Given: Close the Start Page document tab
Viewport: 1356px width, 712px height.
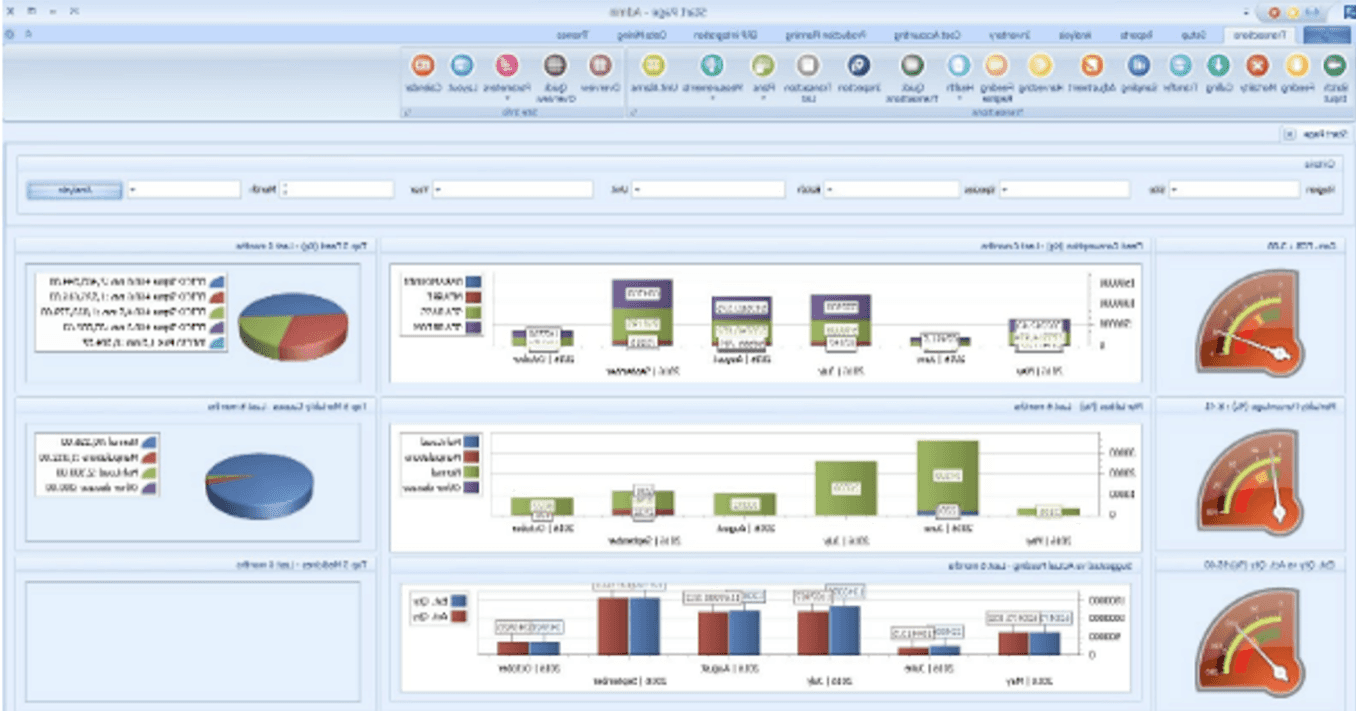Looking at the screenshot, I should [1289, 133].
